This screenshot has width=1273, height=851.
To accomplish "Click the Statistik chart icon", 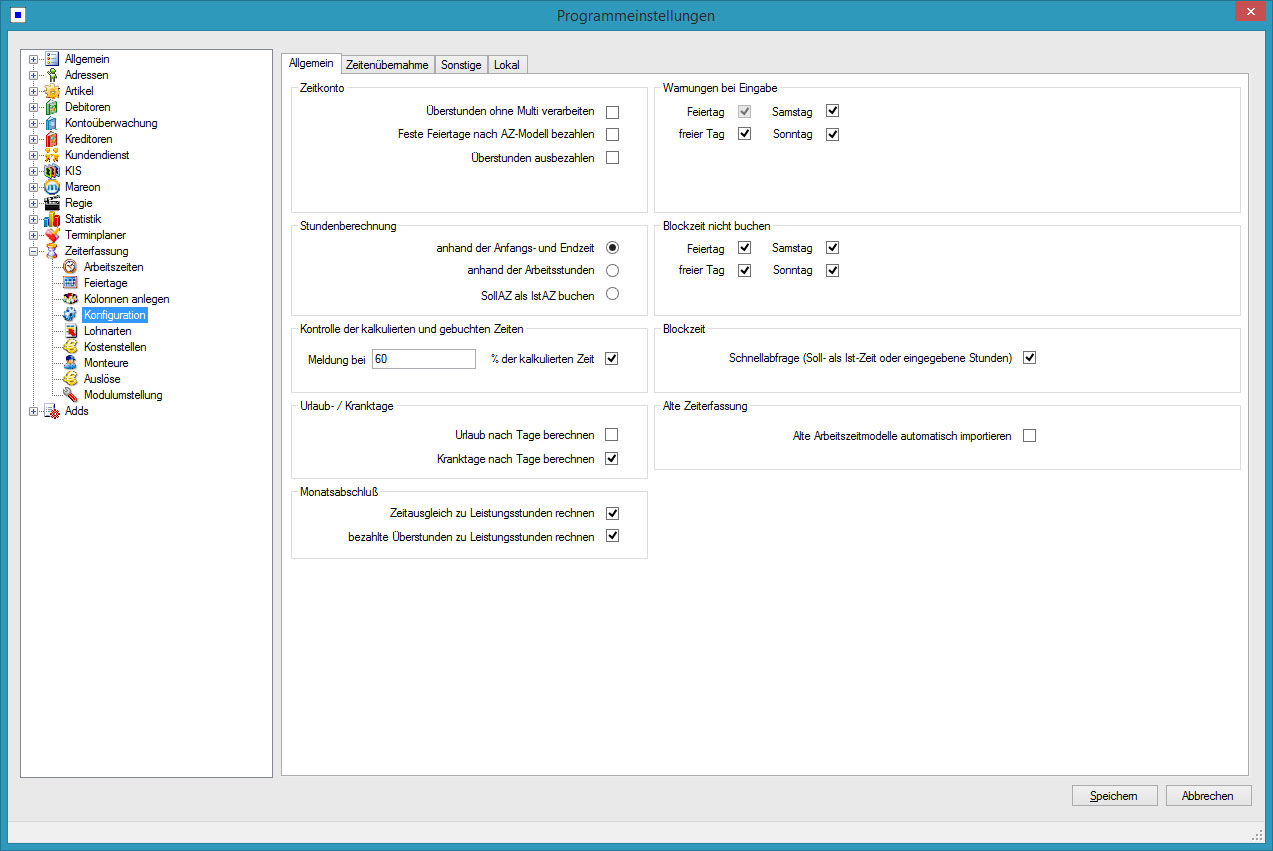I will [52, 219].
